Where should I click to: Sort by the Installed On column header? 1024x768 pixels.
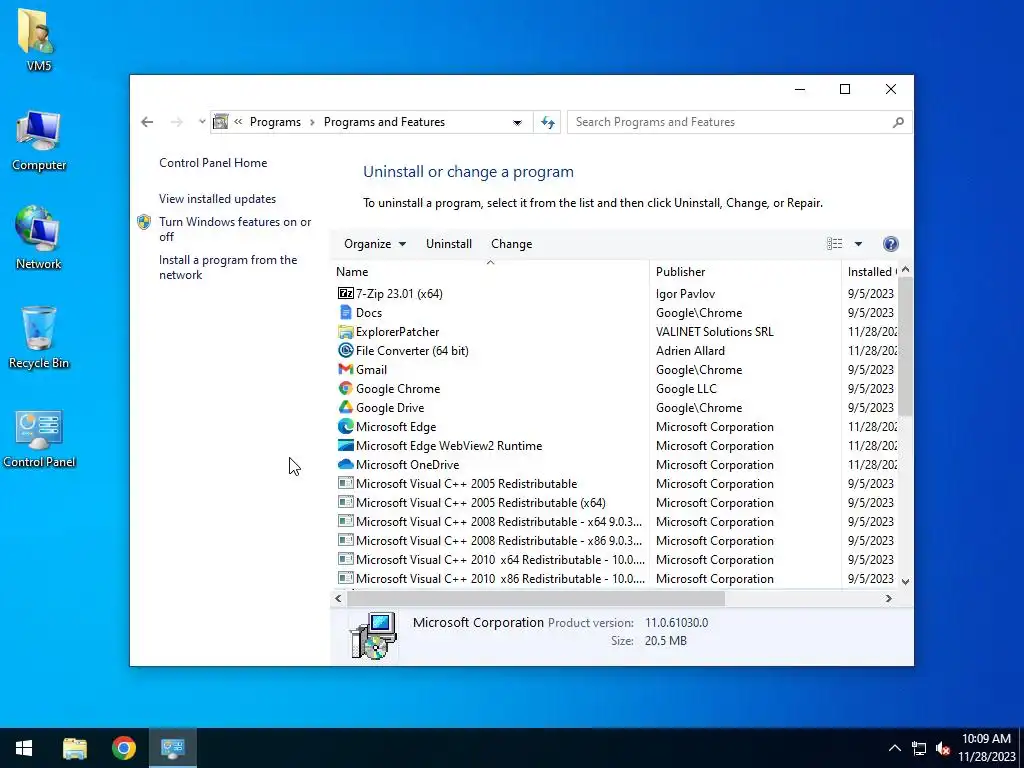coord(869,272)
